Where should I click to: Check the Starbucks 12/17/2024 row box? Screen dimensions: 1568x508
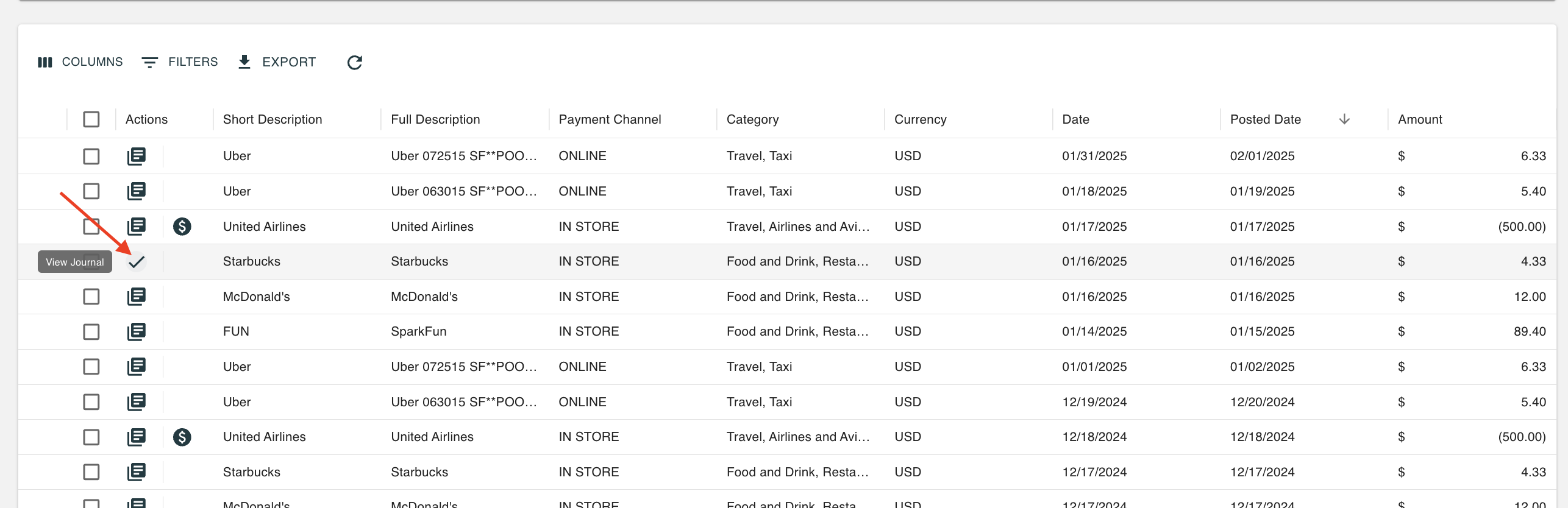(x=91, y=472)
